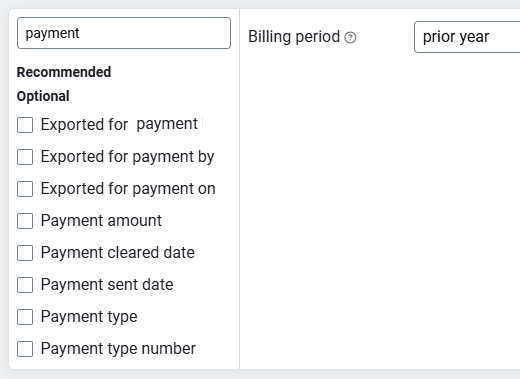
Task: Click the Optional section heading
Action: tap(43, 96)
